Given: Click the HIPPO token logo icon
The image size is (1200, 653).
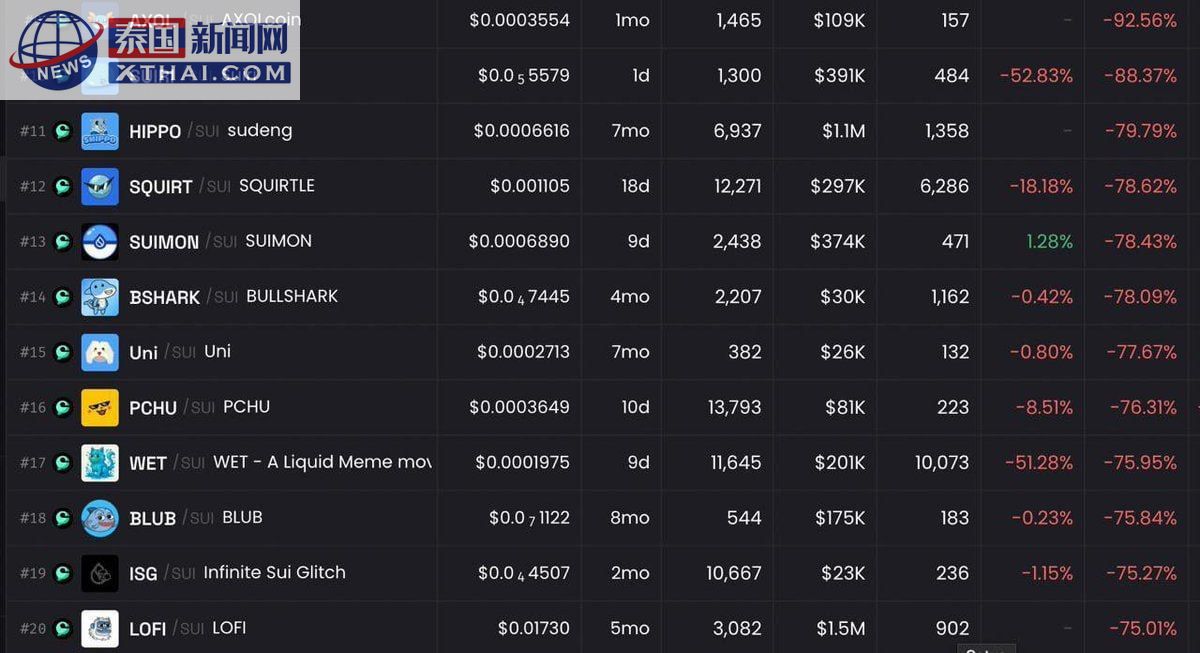Looking at the screenshot, I should coord(100,131).
